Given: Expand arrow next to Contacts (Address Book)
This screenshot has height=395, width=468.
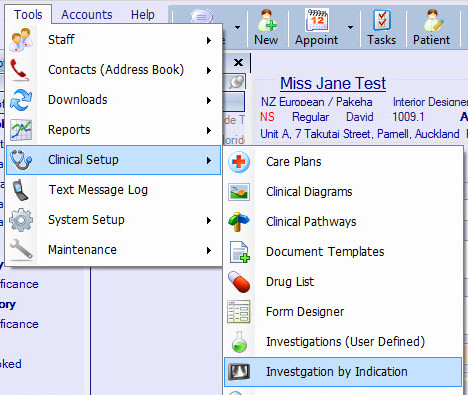Looking at the screenshot, I should tap(209, 70).
